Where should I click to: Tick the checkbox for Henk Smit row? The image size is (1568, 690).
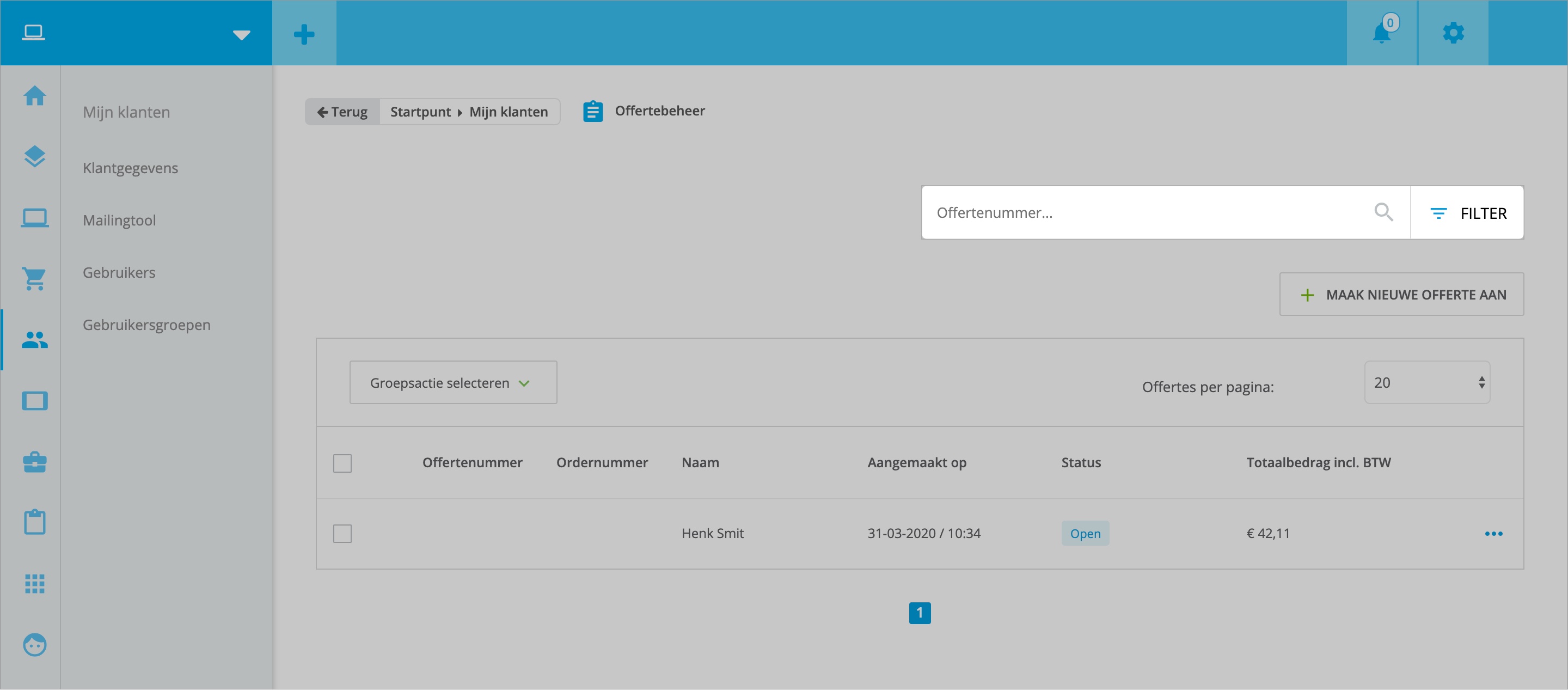pyautogui.click(x=342, y=534)
